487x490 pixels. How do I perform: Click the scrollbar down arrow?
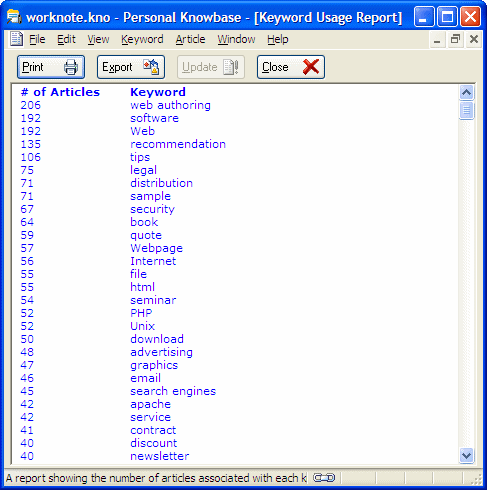[x=466, y=455]
